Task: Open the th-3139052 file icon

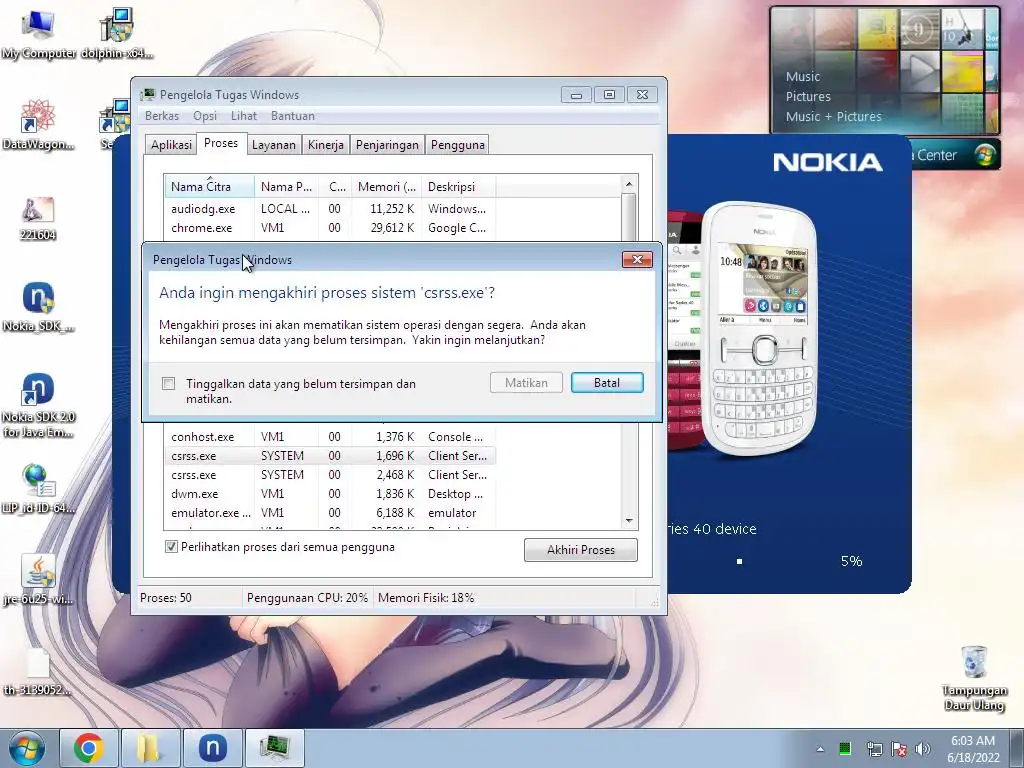Action: click(x=38, y=671)
